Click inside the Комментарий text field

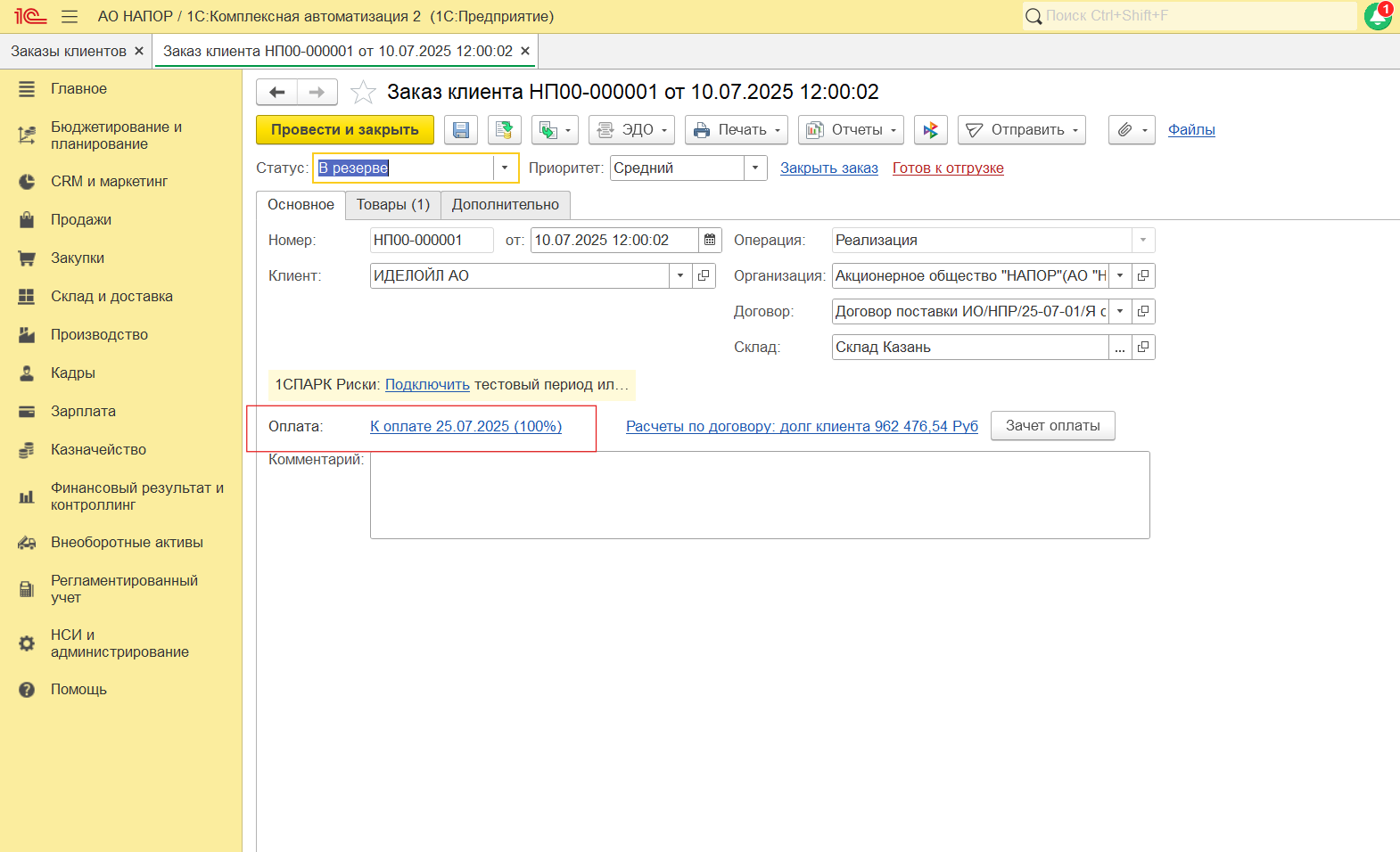pyautogui.click(x=759, y=495)
